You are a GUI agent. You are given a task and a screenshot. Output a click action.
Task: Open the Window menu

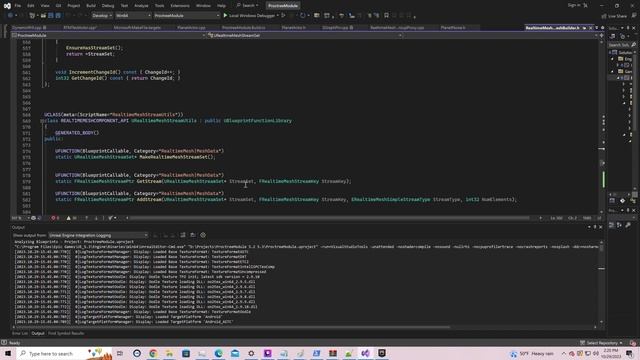[x=203, y=6]
